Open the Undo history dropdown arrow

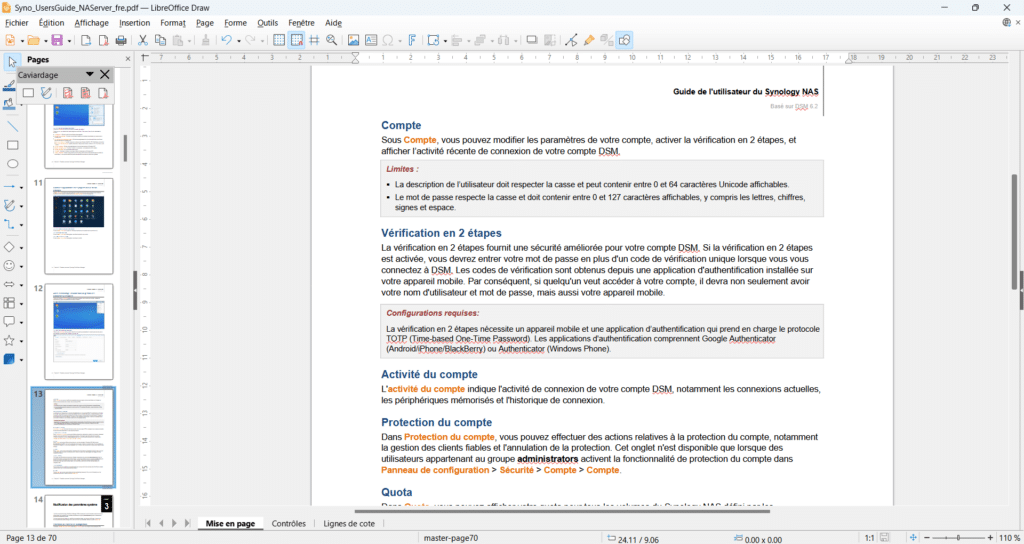click(239, 40)
